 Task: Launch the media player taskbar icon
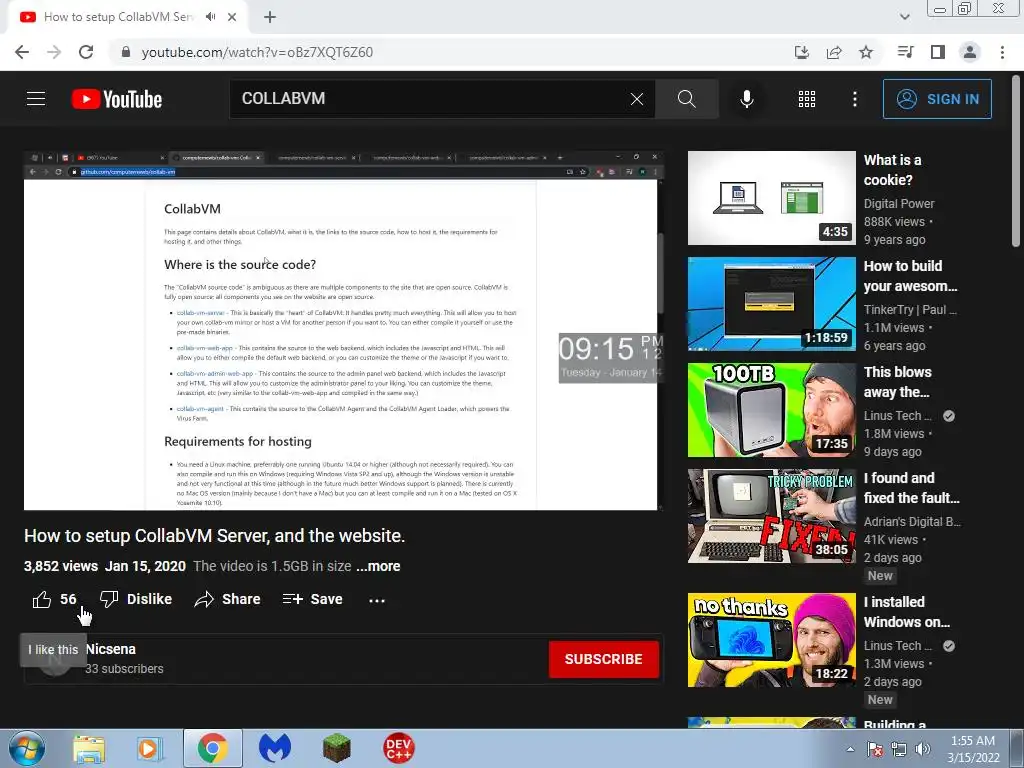point(150,748)
